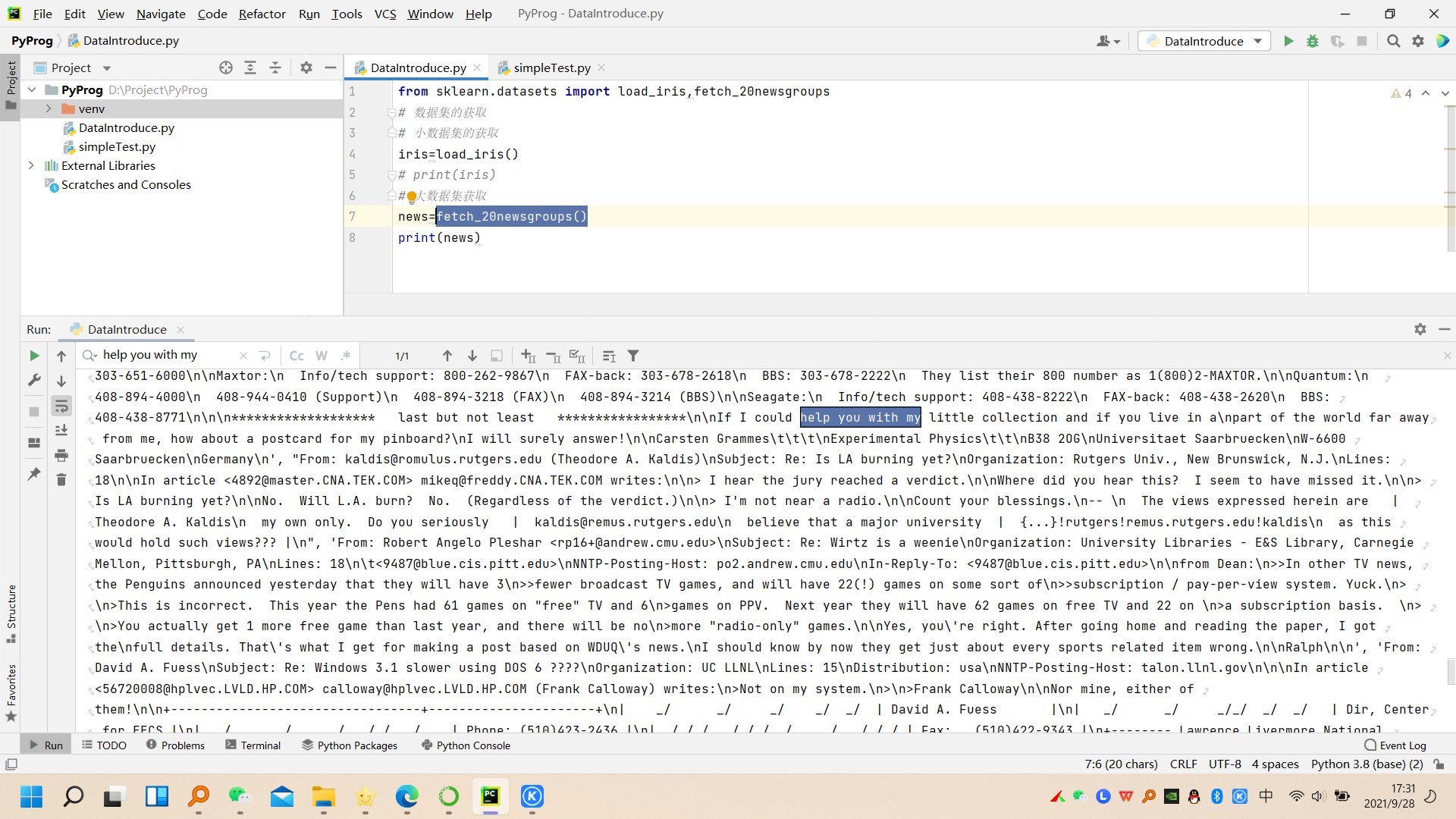Switch to the simpleTest.py editor tab
This screenshot has height=819, width=1456.
coord(551,67)
